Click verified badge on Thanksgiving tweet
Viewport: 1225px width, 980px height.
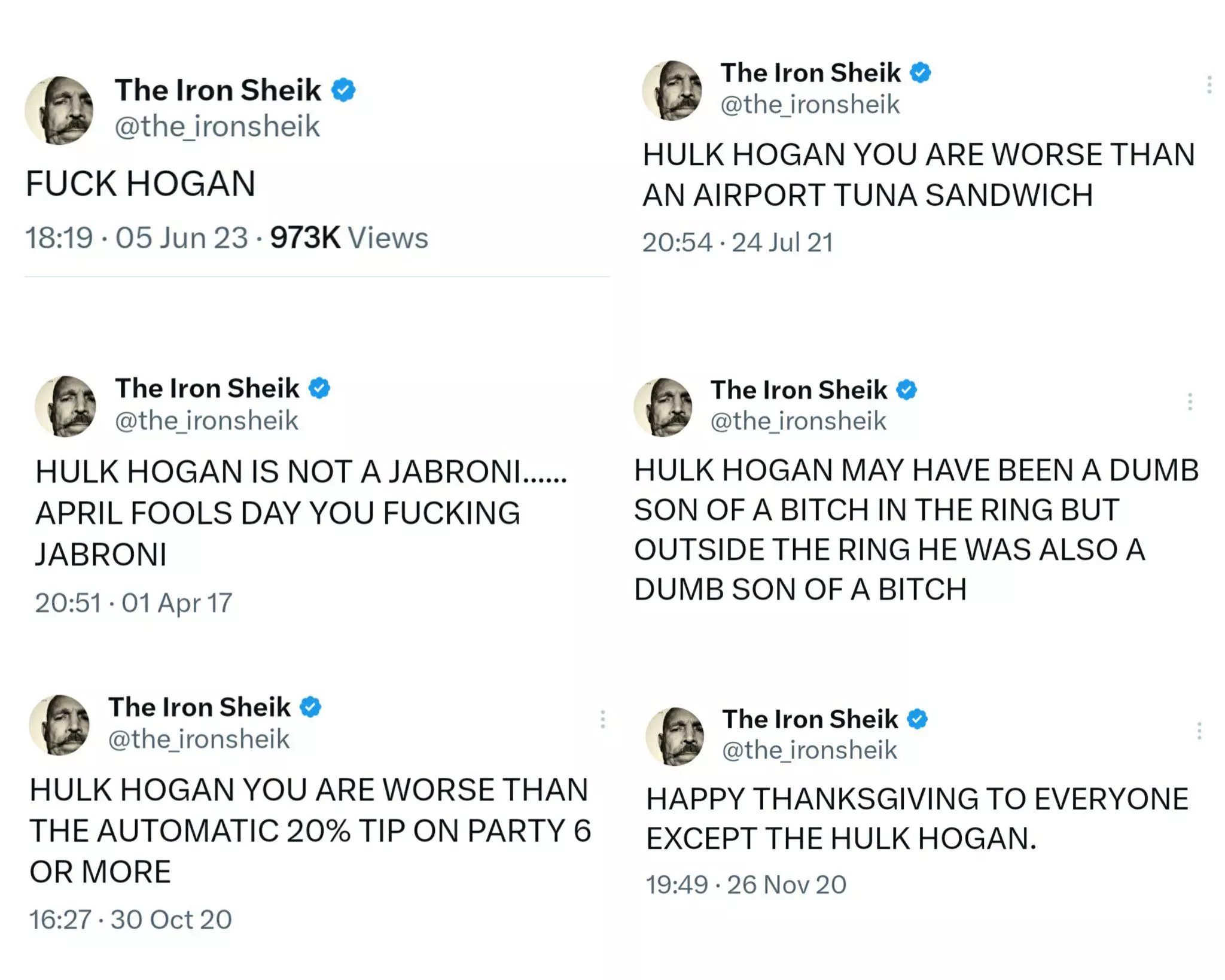(x=917, y=719)
